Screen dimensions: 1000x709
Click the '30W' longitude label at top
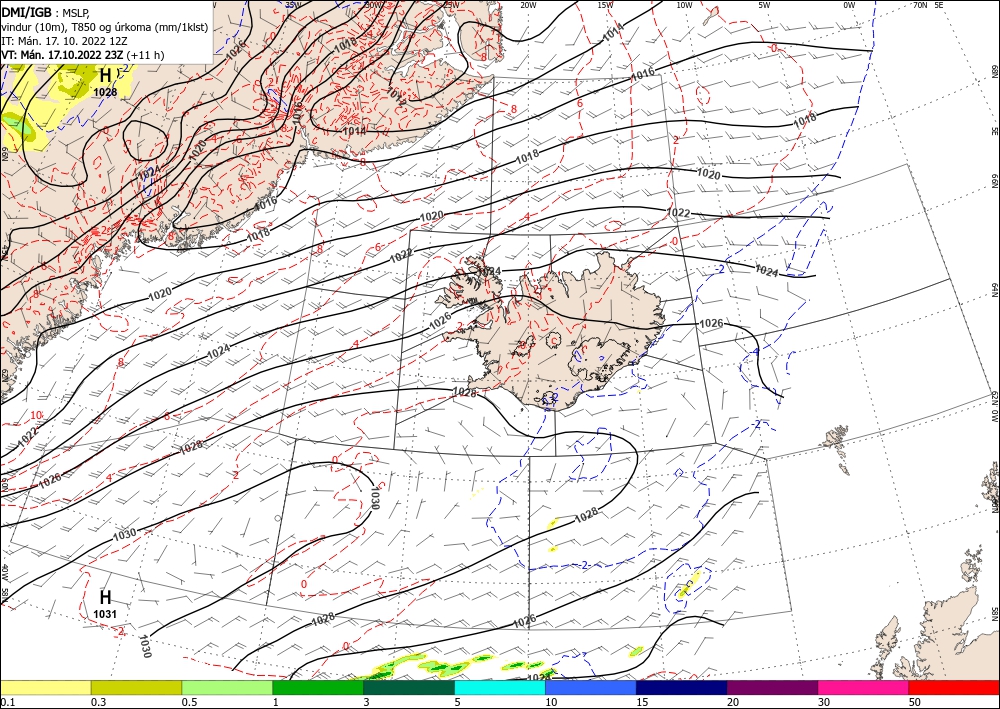374,5
